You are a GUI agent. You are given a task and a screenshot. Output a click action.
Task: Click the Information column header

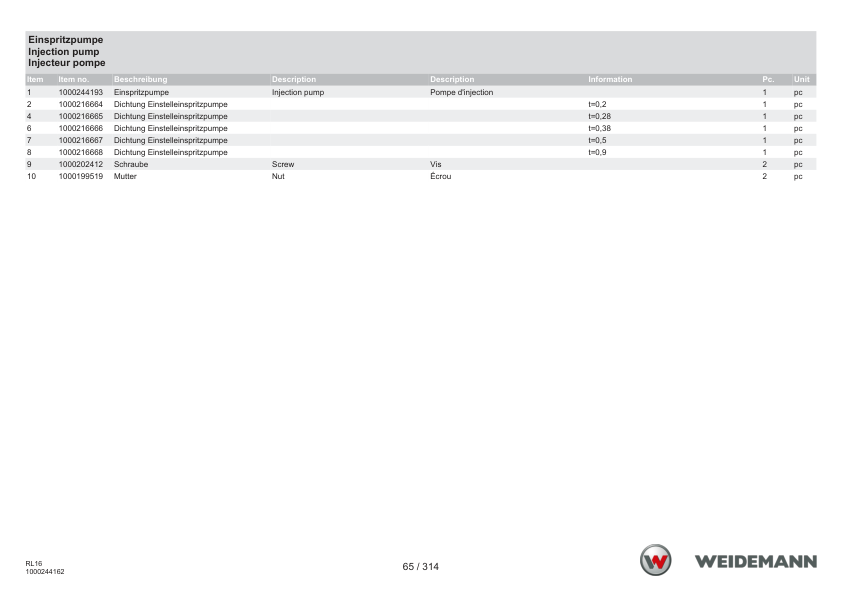click(610, 79)
